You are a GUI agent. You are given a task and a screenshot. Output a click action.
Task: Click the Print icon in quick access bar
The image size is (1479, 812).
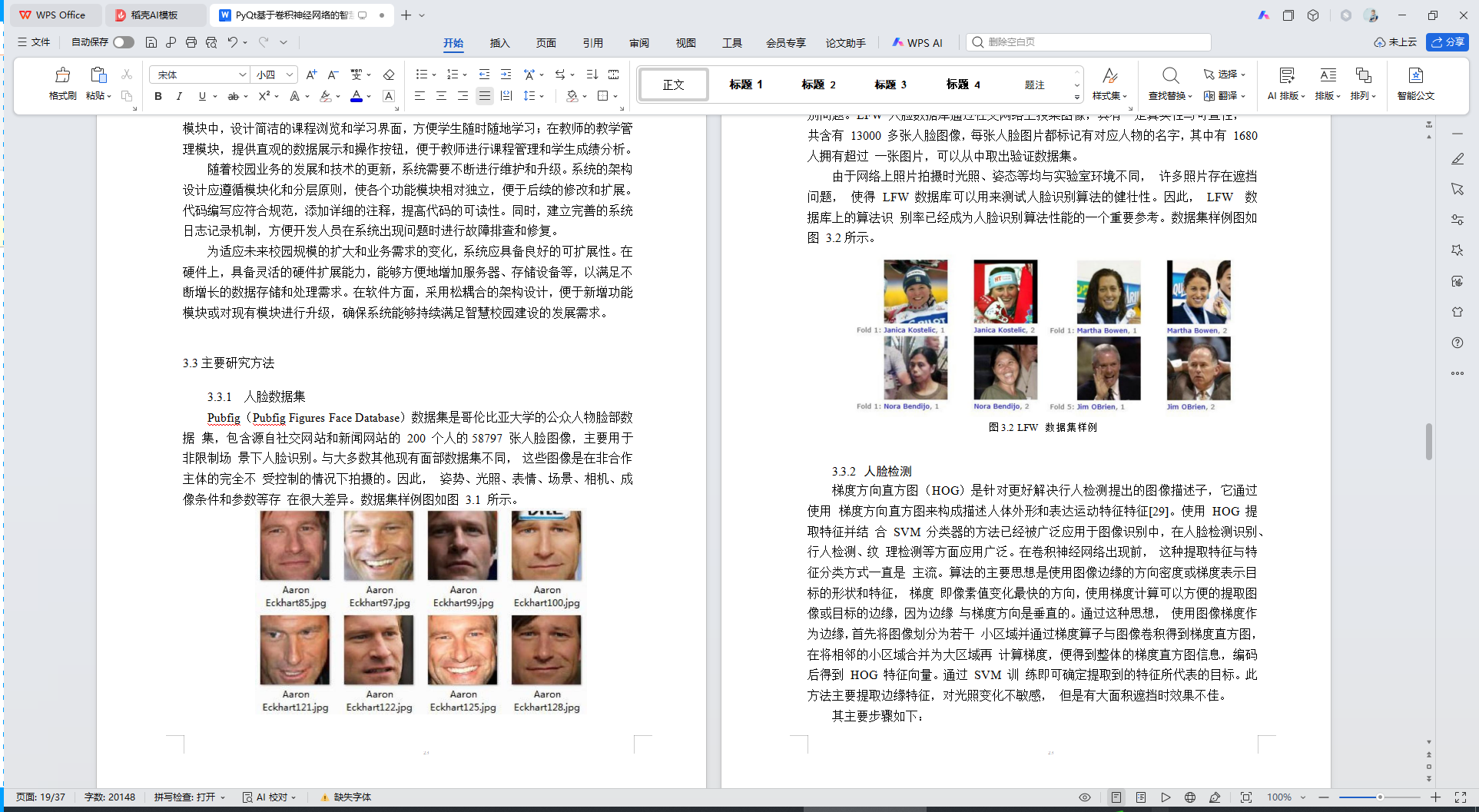pos(191,42)
